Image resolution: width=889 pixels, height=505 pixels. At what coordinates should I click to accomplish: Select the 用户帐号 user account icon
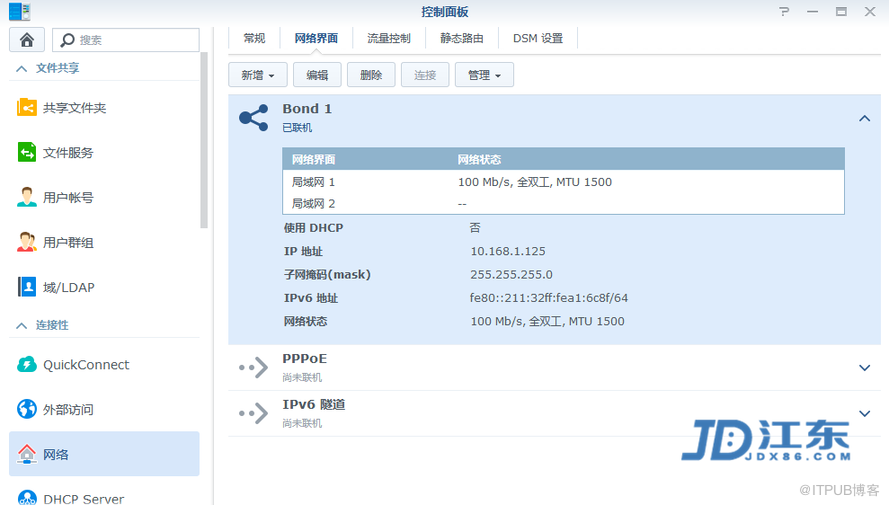pyautogui.click(x=27, y=197)
